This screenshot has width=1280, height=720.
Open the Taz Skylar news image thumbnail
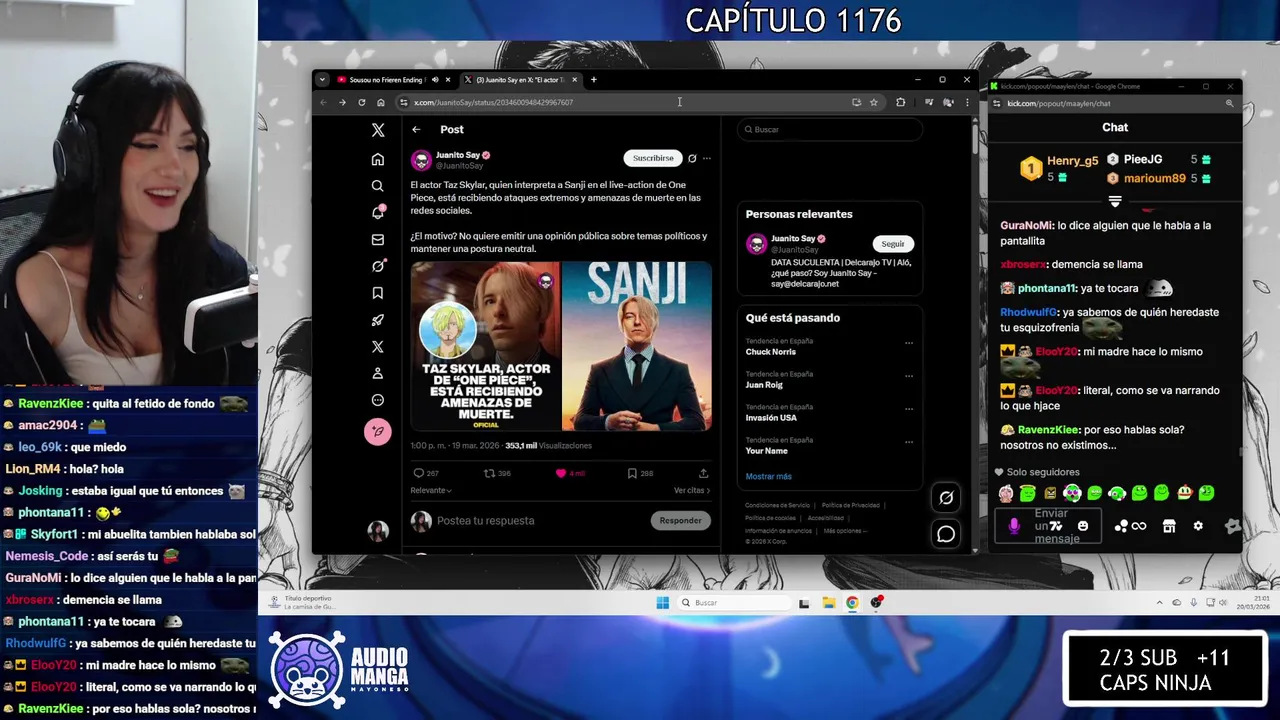(486, 347)
